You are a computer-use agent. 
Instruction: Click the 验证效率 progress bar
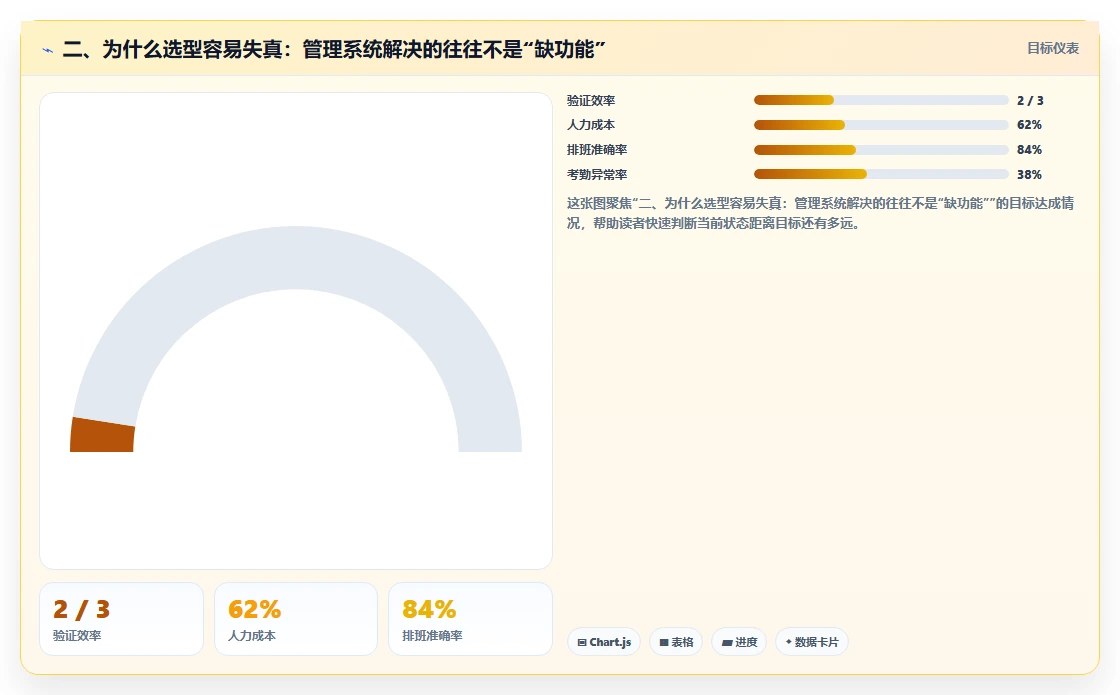881,101
